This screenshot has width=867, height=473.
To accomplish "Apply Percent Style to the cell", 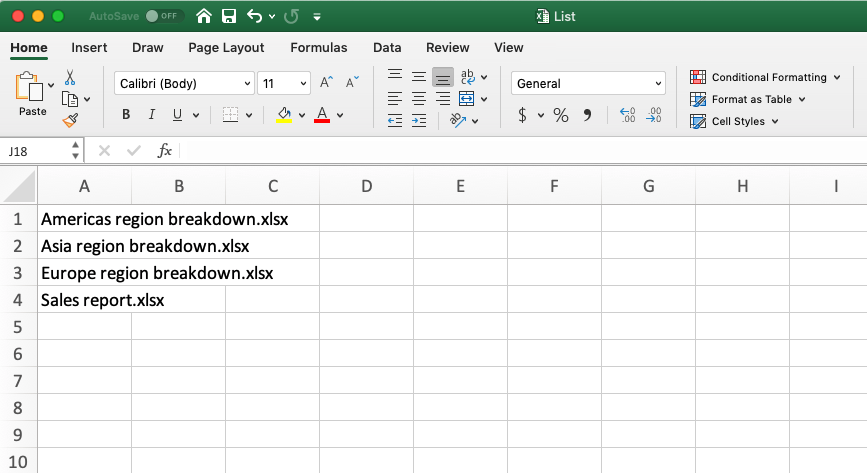I will tap(561, 115).
